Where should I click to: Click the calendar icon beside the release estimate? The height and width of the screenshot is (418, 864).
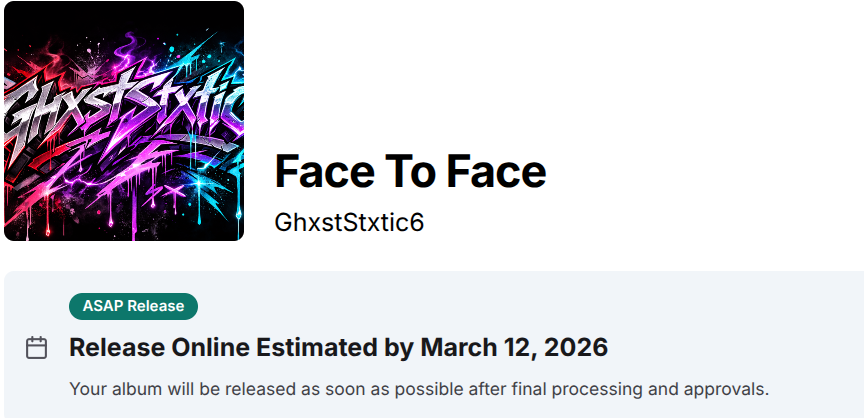36,348
